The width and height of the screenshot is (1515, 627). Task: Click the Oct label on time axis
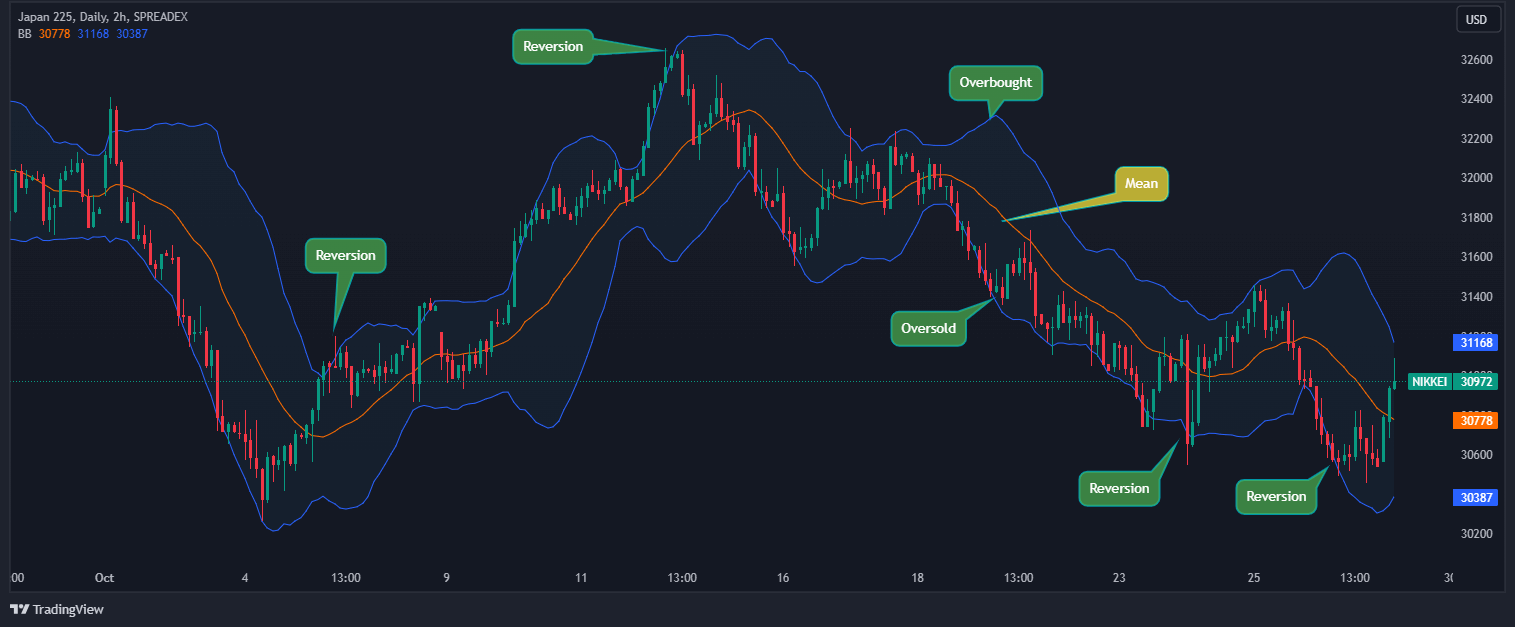coord(104,577)
